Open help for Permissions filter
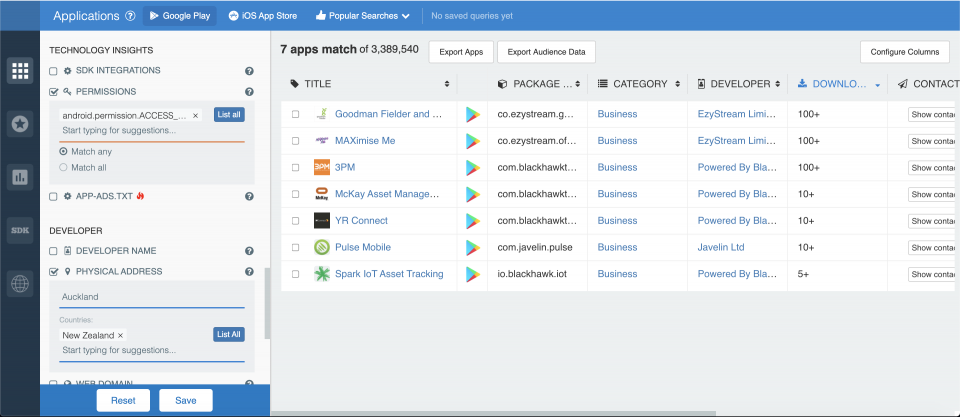The width and height of the screenshot is (960, 417). pyautogui.click(x=249, y=92)
